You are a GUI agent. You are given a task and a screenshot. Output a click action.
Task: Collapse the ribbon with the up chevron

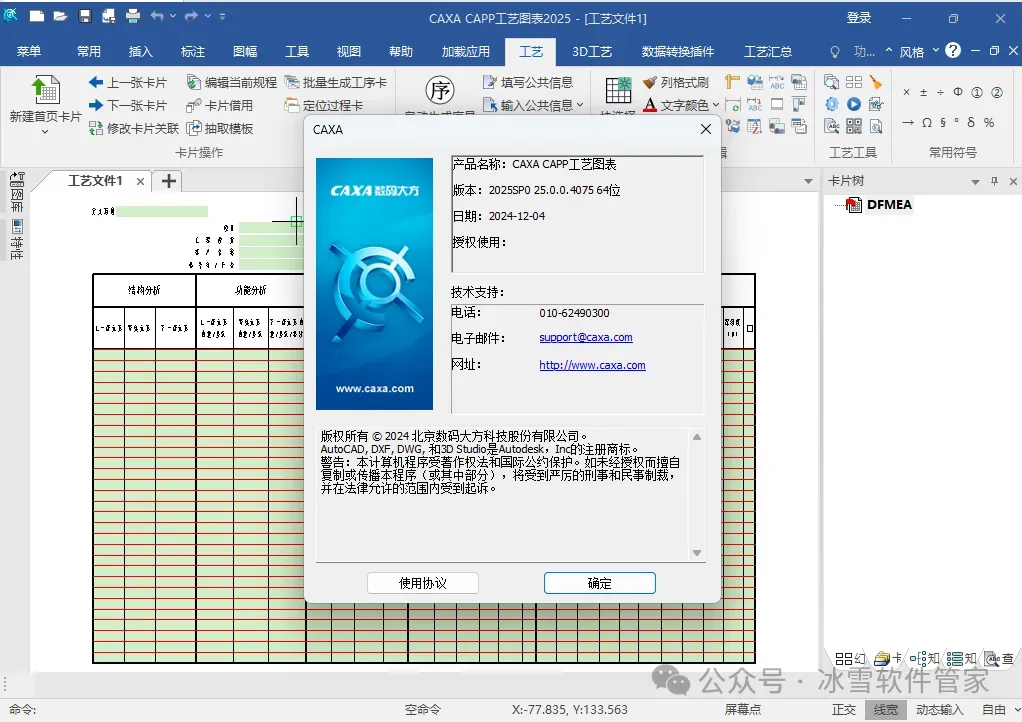tap(888, 50)
